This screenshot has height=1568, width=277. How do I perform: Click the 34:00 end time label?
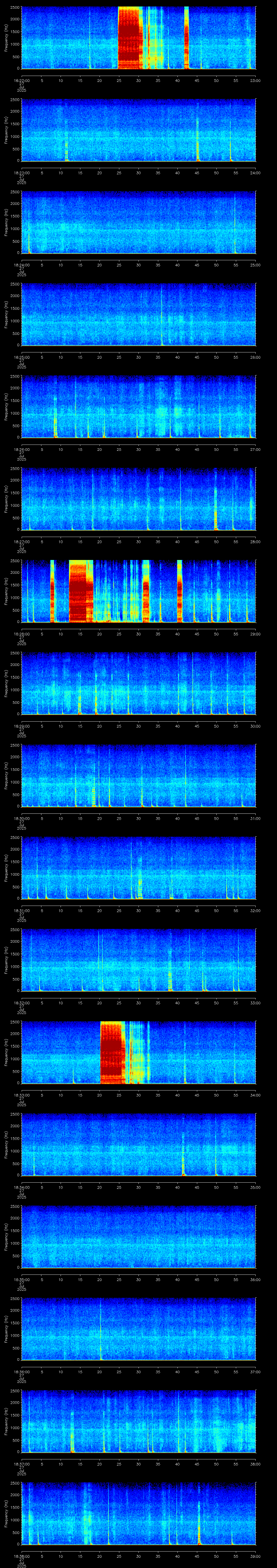(256, 1095)
